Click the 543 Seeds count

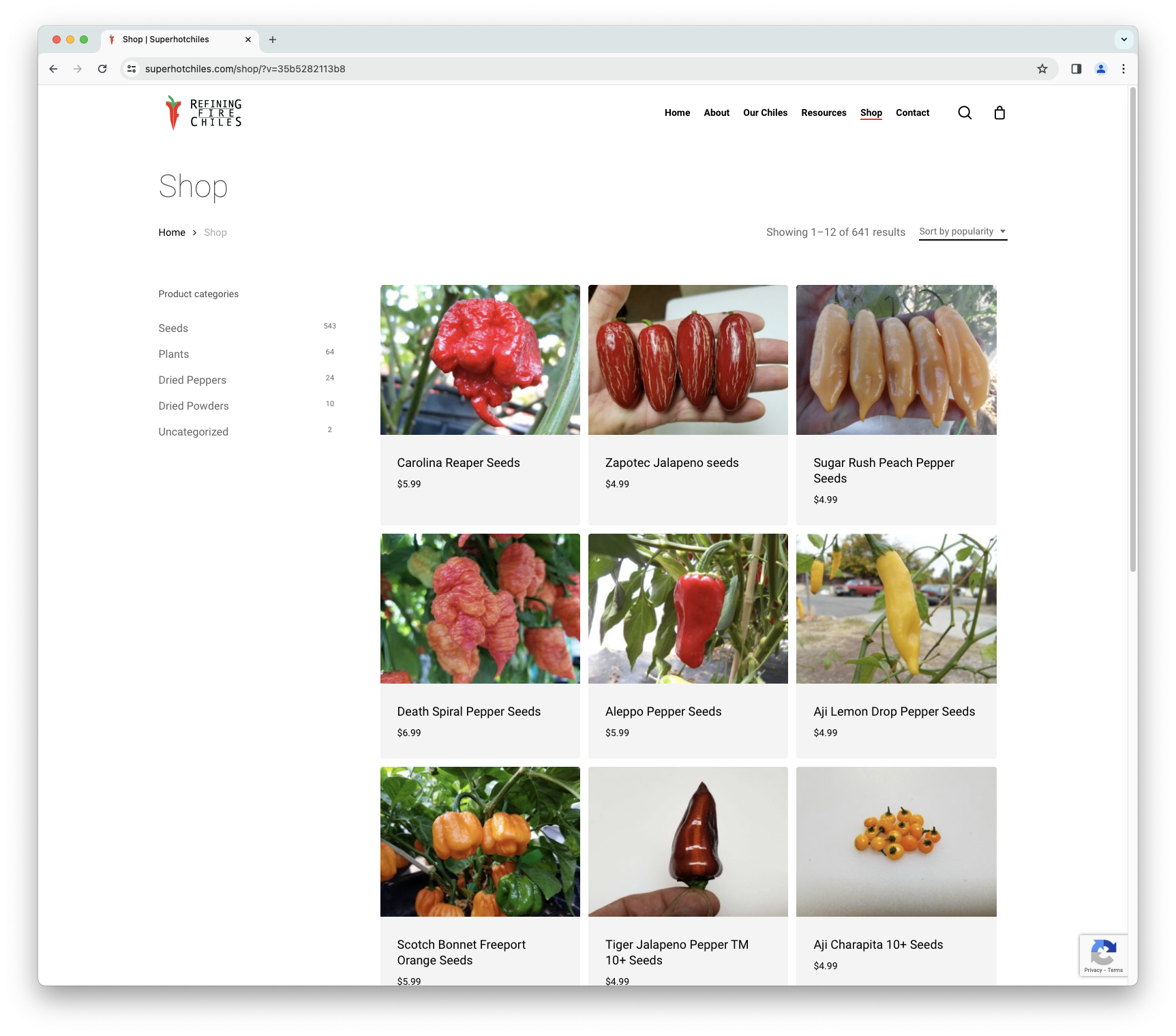click(330, 326)
